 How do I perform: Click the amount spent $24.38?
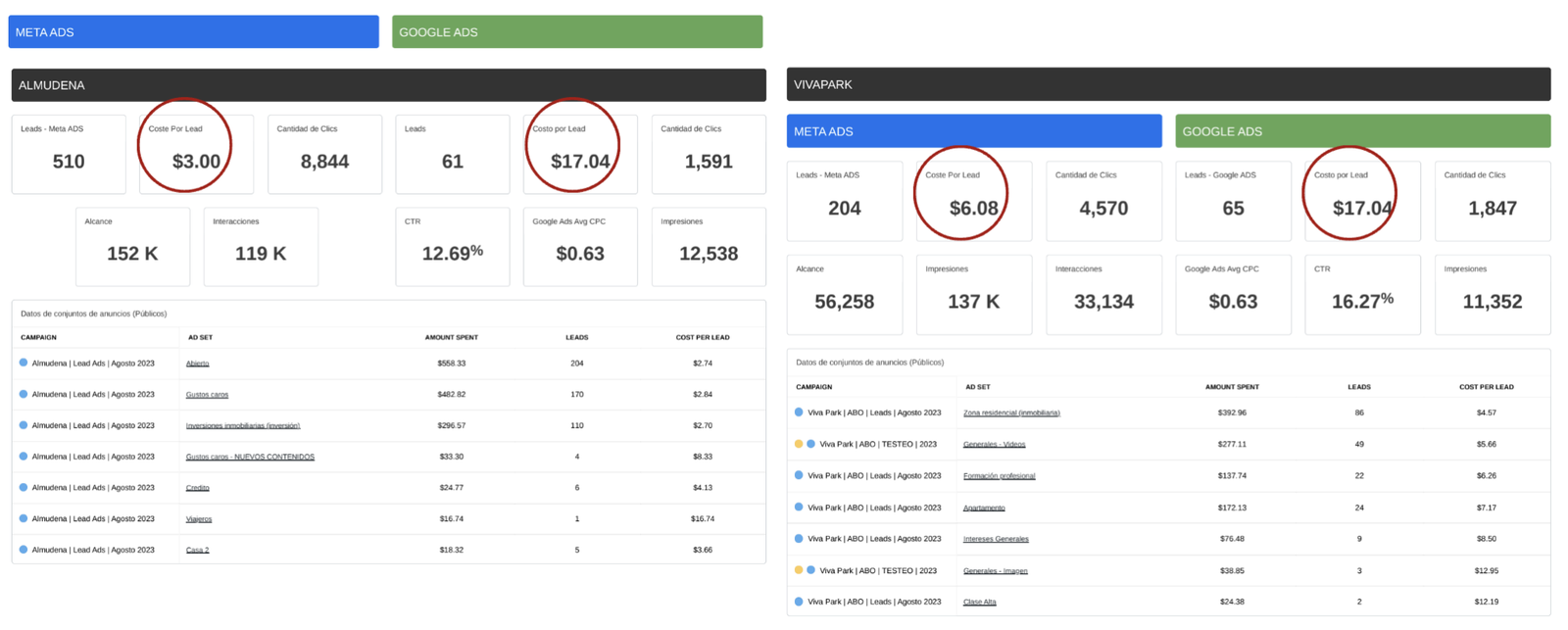(x=1232, y=603)
